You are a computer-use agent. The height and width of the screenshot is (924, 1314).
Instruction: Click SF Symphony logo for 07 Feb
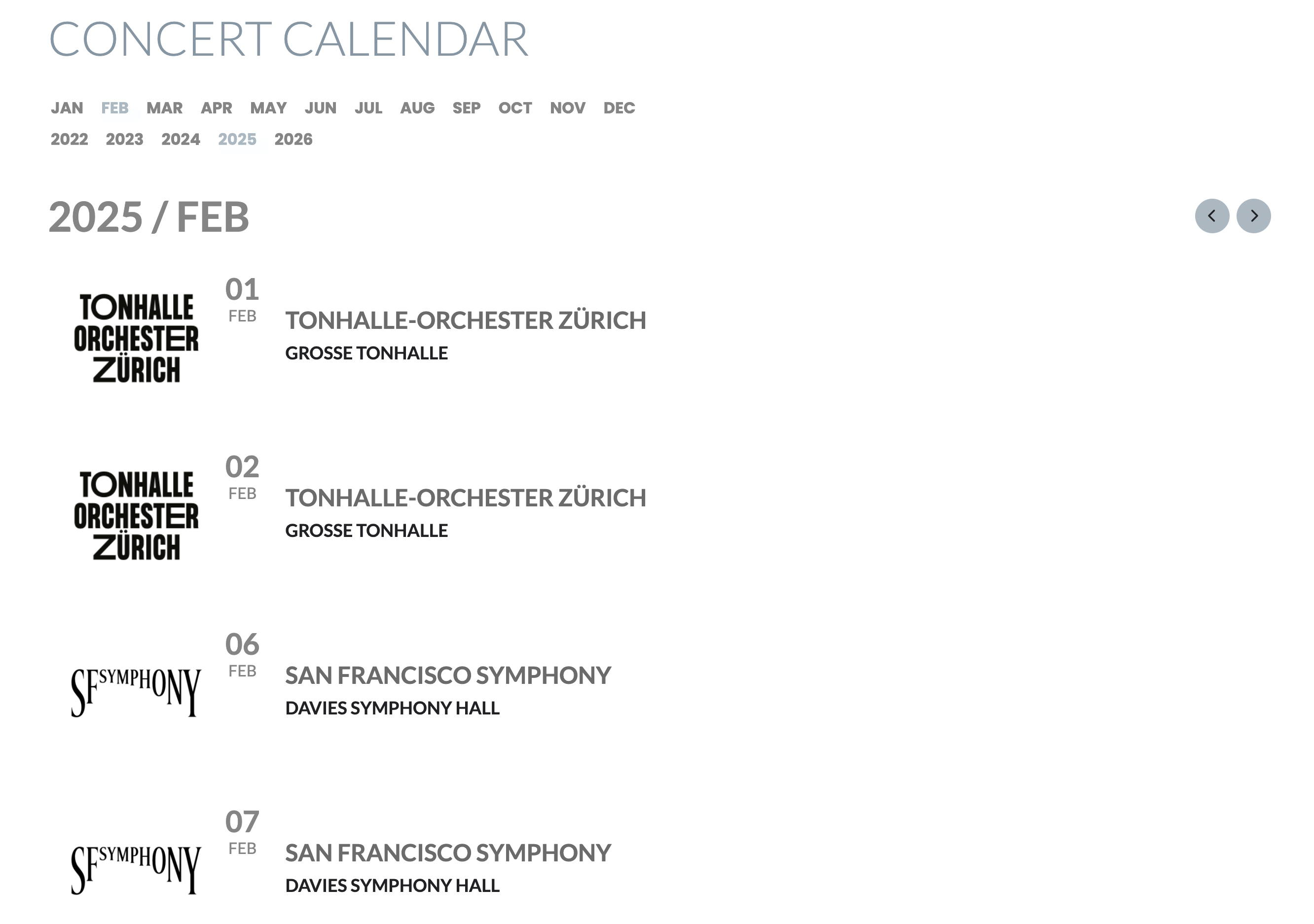coord(136,869)
